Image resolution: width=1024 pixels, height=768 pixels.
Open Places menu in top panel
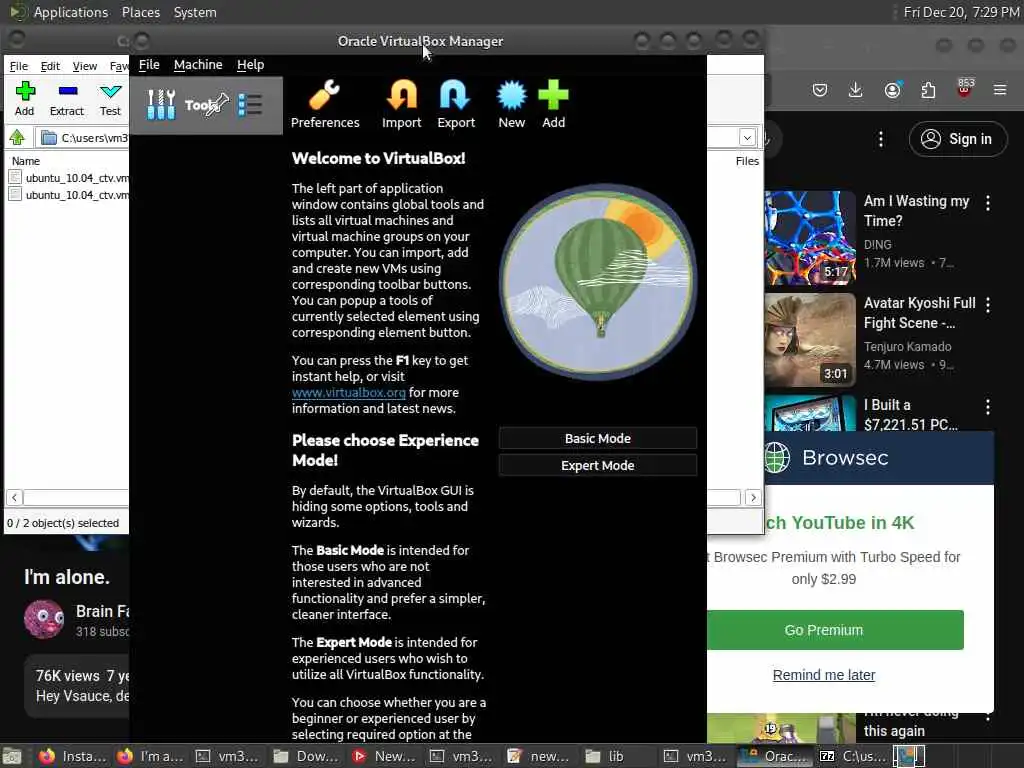(x=140, y=12)
